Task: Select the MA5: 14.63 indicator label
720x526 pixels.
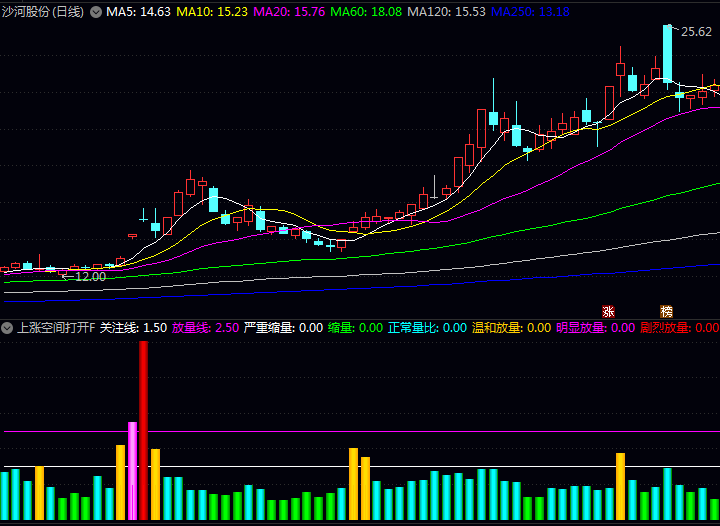Action: (x=138, y=12)
